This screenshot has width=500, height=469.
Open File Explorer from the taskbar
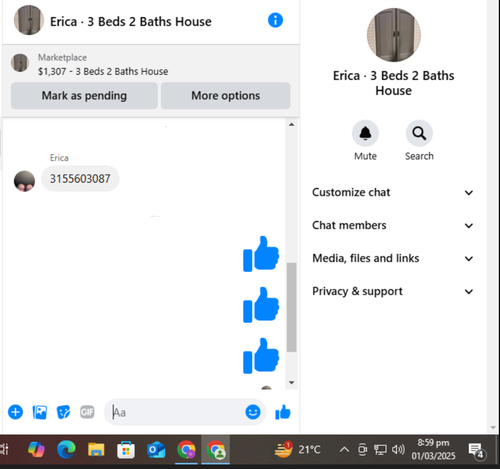coord(96,449)
